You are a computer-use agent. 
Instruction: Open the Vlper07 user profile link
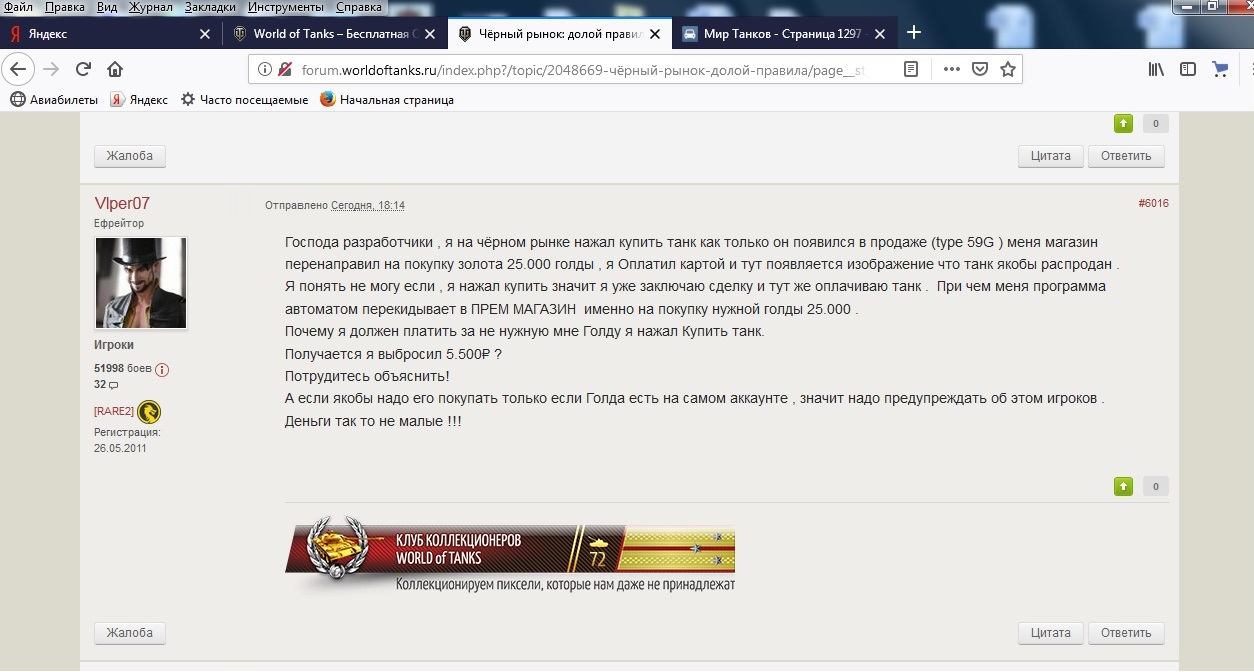122,204
